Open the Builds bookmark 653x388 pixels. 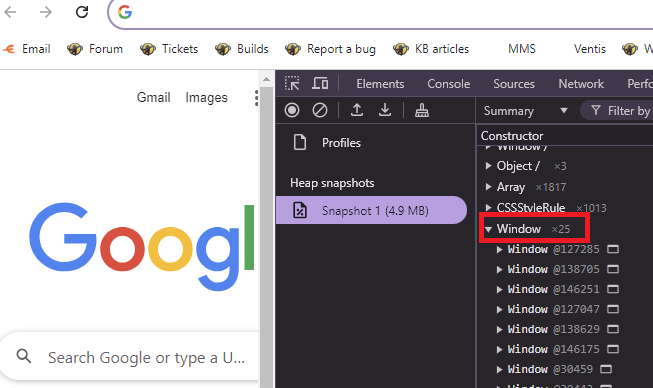[242, 49]
